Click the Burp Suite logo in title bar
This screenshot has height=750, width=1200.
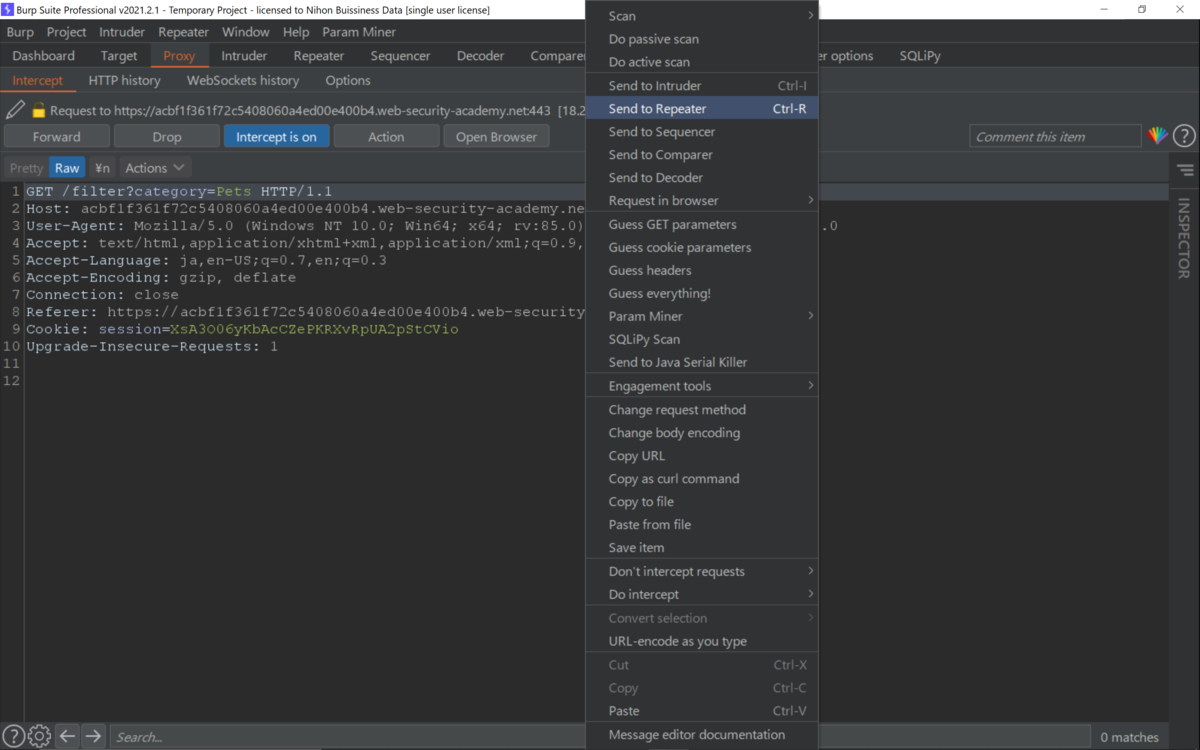pyautogui.click(x=8, y=9)
